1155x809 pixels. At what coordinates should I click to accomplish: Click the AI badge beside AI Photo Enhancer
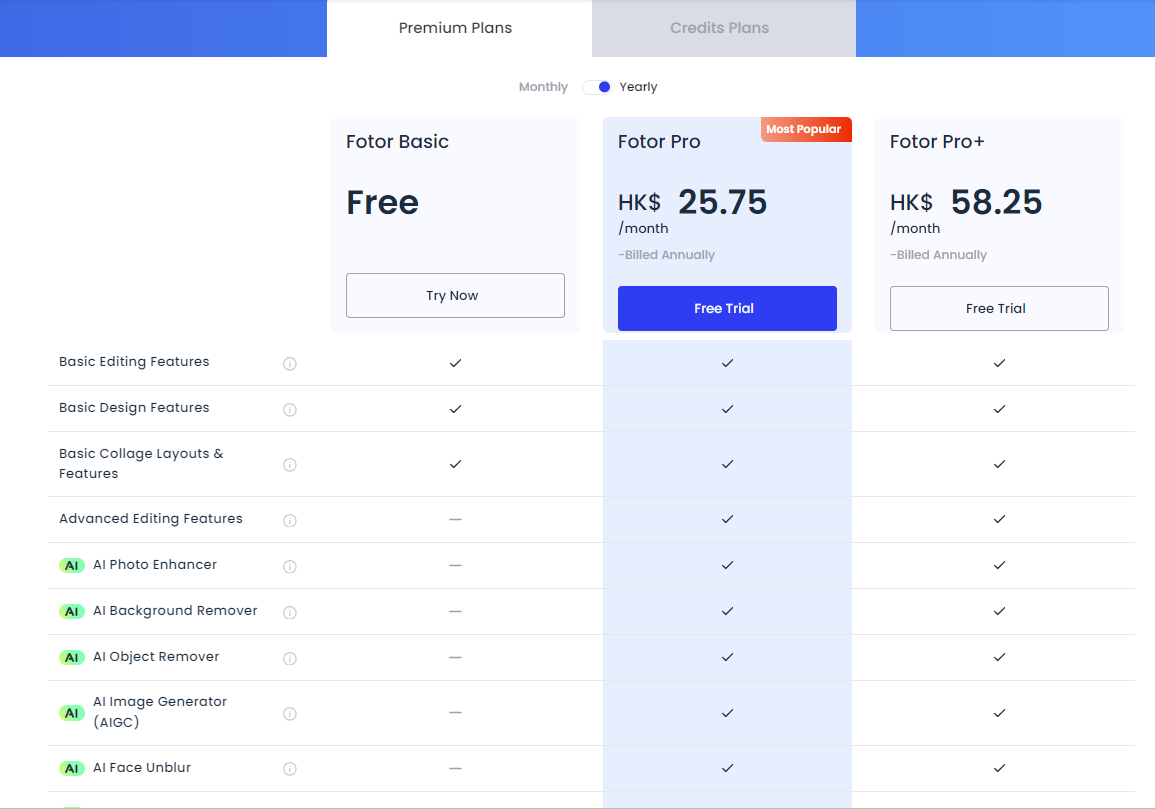(x=71, y=566)
